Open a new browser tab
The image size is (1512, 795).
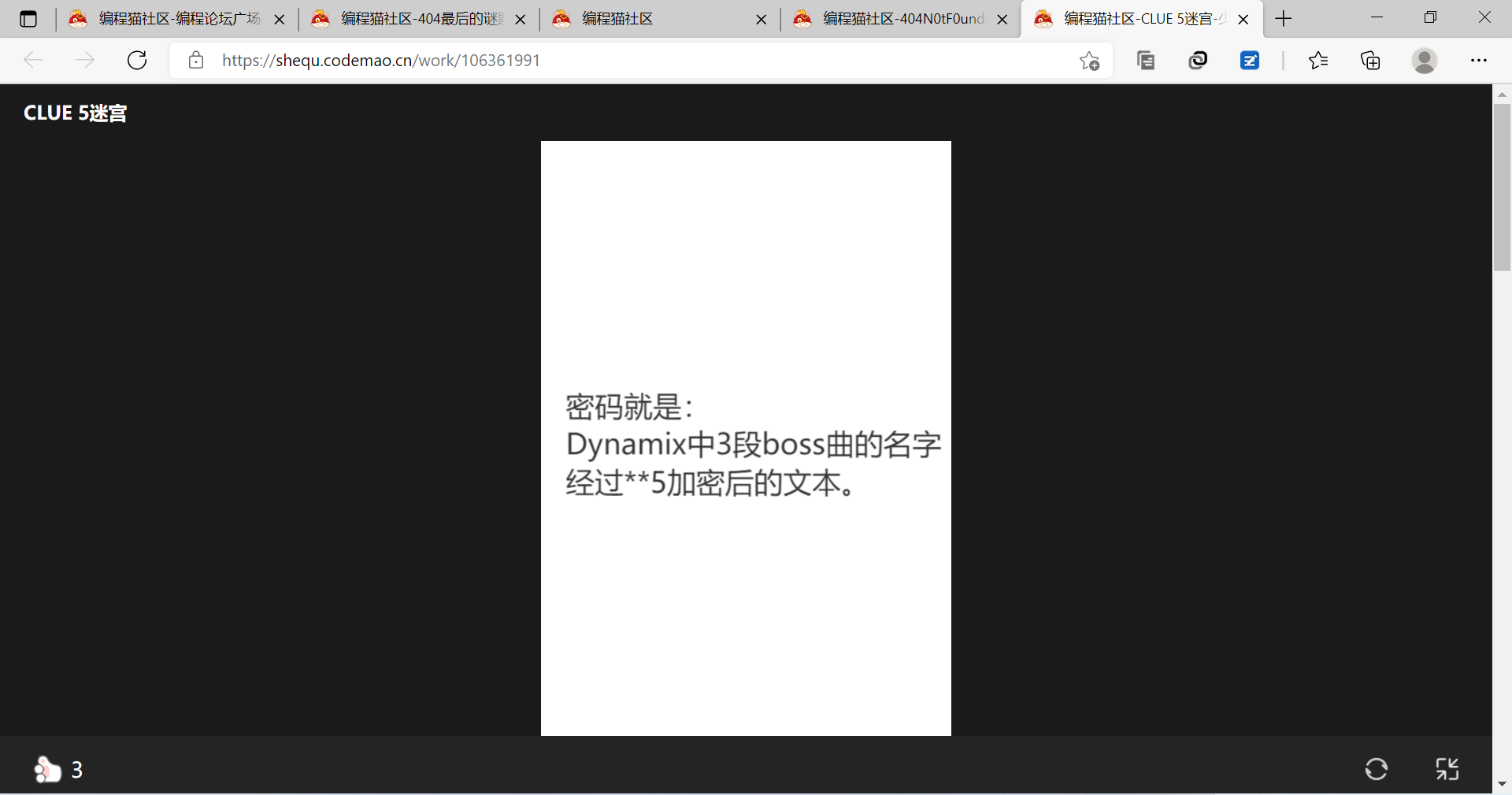(1284, 19)
